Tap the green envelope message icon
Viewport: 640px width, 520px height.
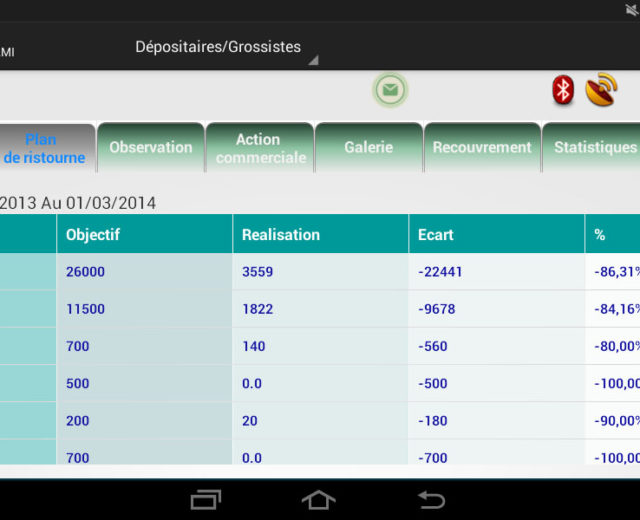click(x=390, y=91)
